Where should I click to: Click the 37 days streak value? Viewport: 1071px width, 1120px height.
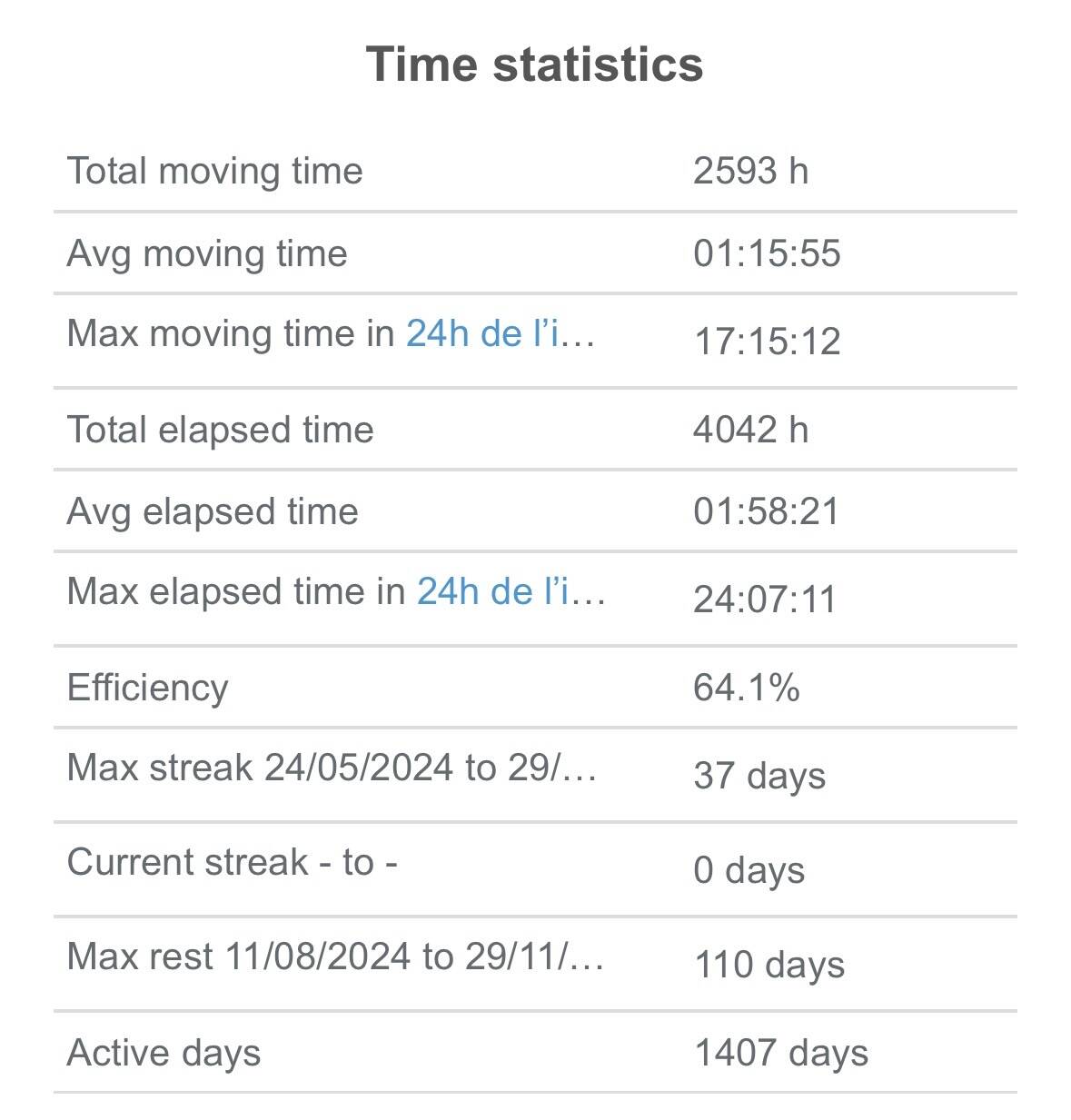coord(759,776)
